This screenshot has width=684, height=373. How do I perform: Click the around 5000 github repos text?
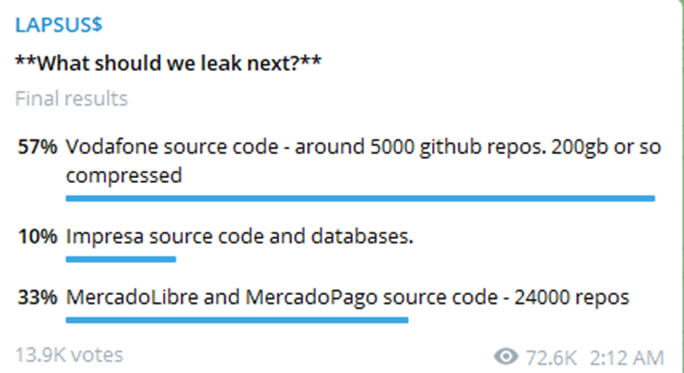pos(421,147)
